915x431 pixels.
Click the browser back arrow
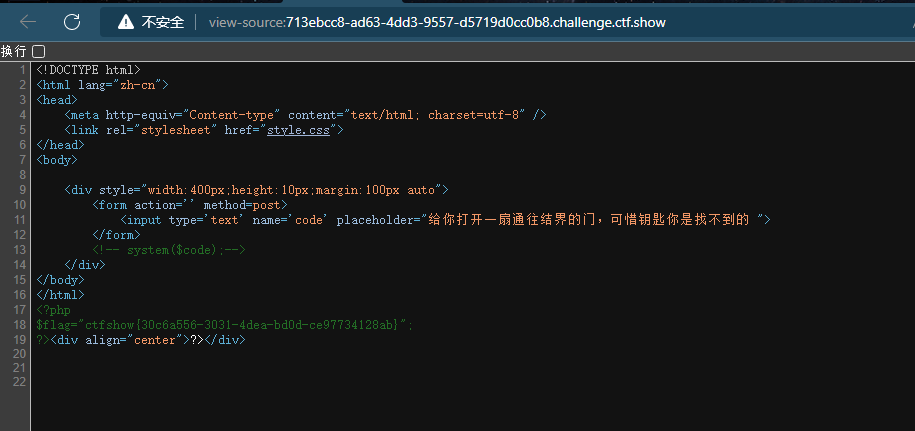click(27, 22)
